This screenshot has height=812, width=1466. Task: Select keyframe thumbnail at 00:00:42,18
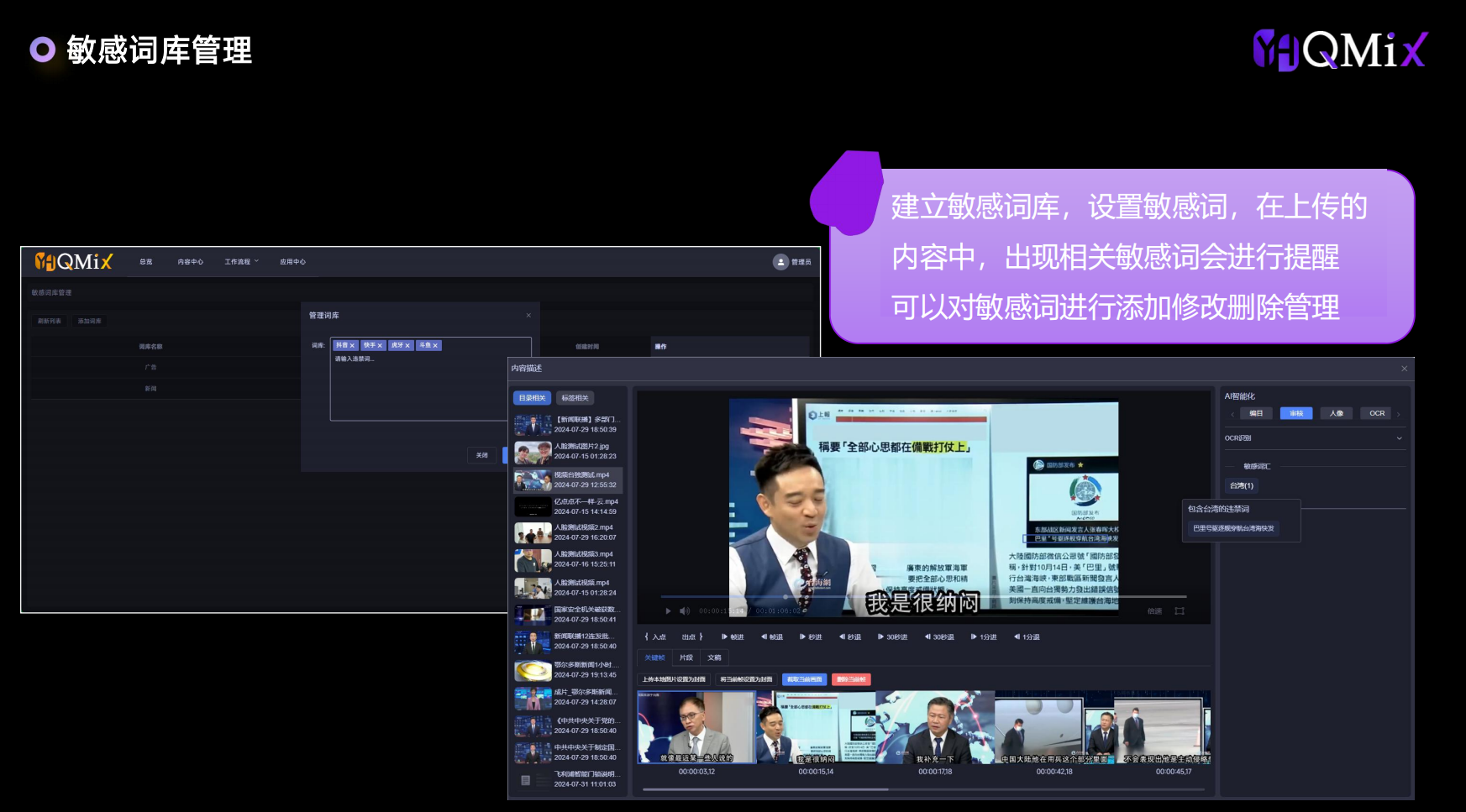coord(1054,727)
